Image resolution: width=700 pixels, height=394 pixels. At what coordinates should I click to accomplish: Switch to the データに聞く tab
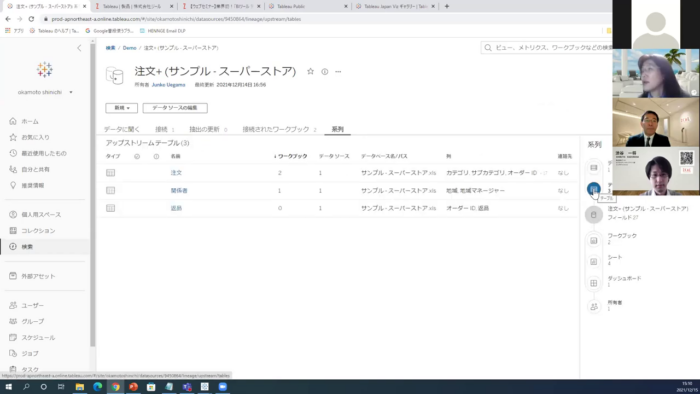pos(122,129)
